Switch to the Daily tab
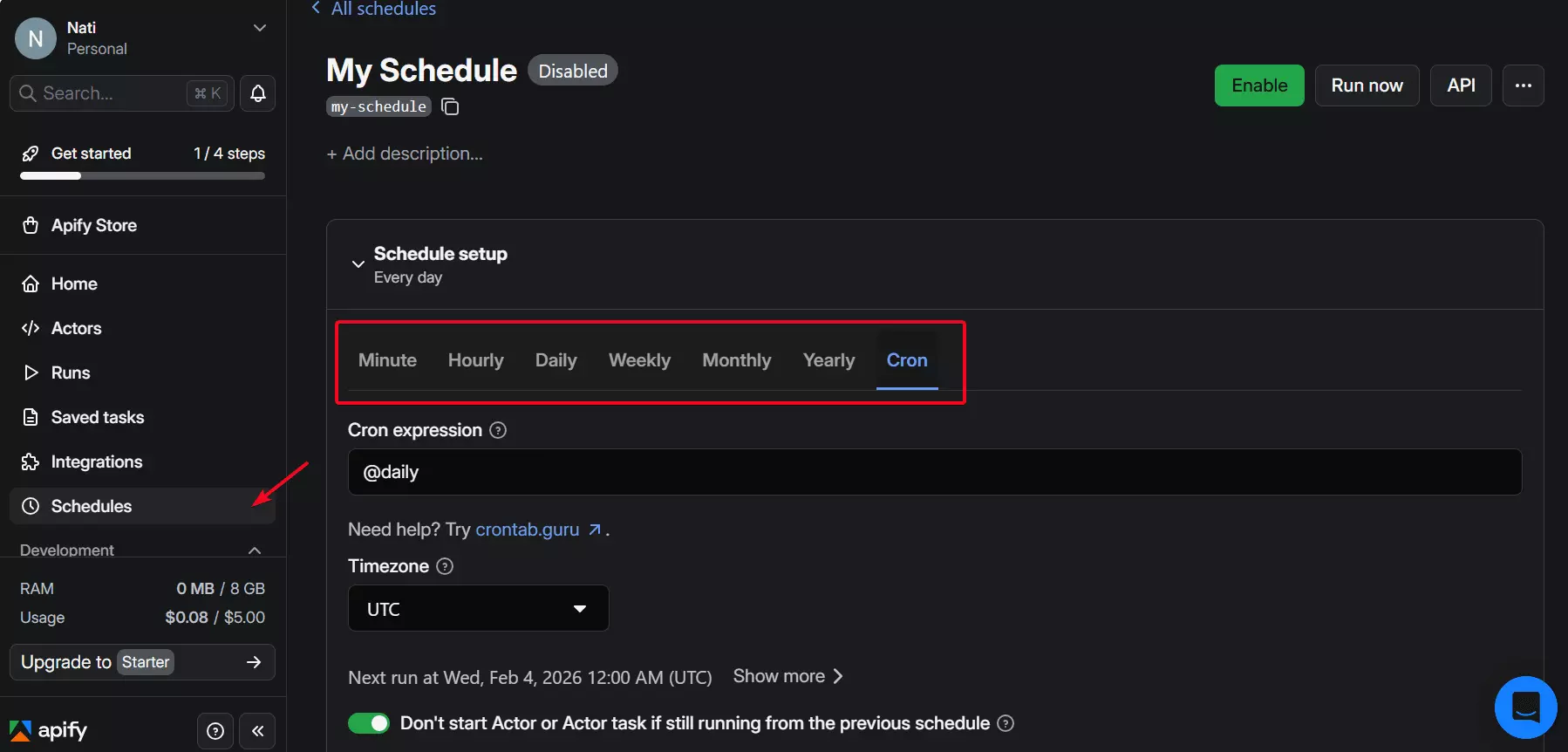Screen dimensions: 1568x752 [x=556, y=360]
